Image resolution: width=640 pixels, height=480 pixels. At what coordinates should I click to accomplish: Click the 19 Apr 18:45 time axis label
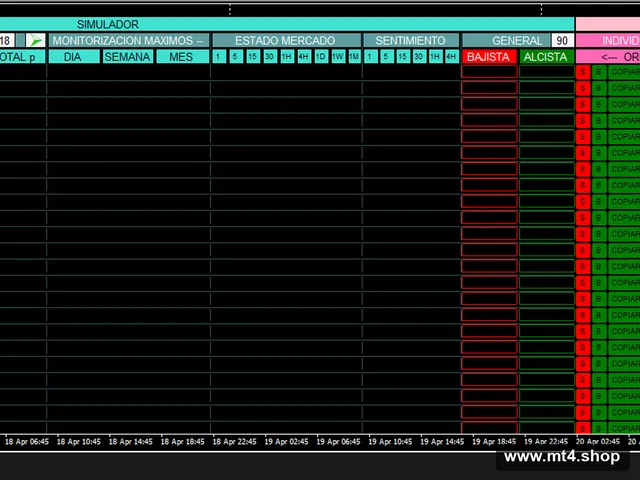click(494, 441)
